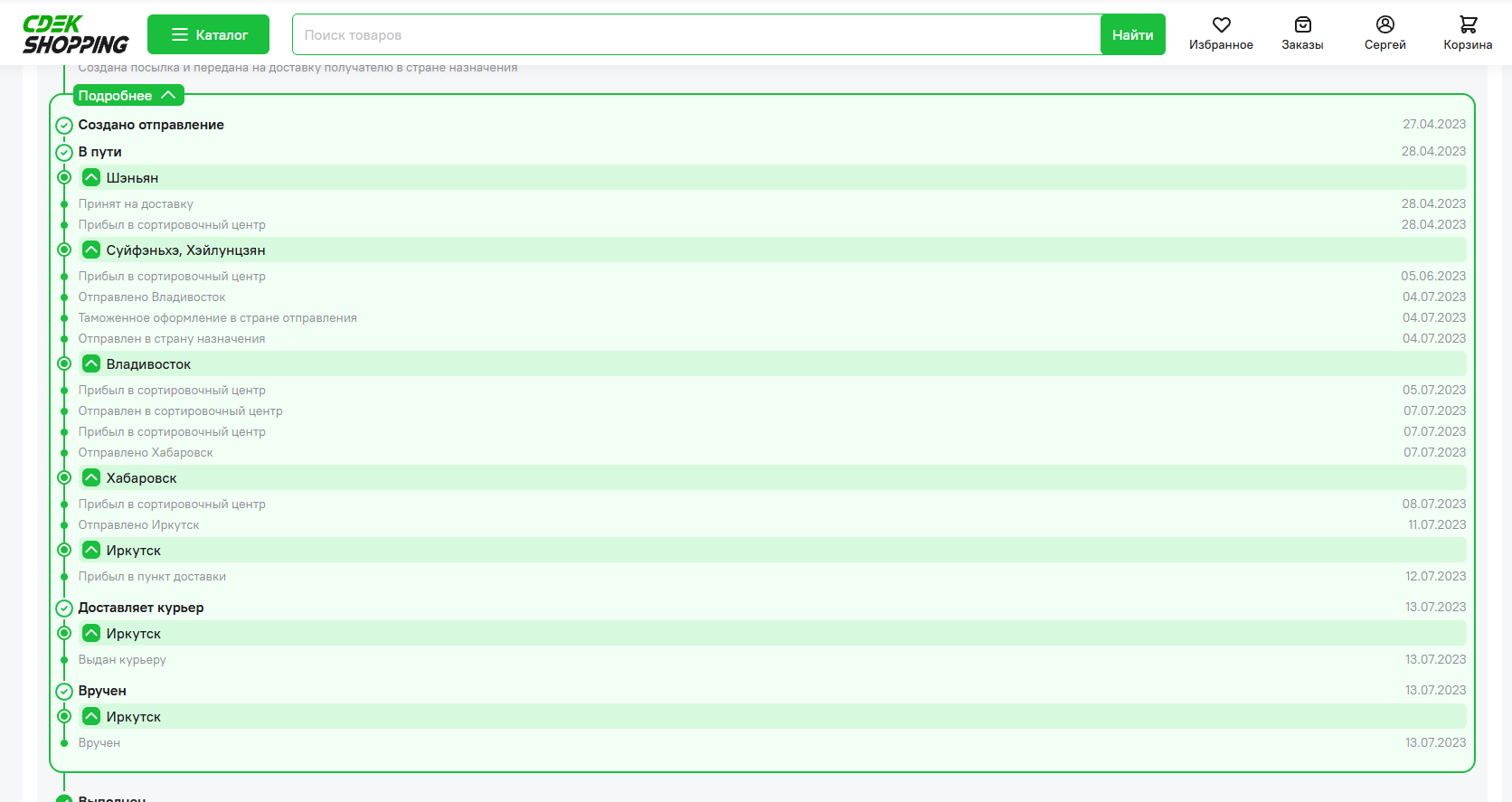Select the Принят на доставку row
This screenshot has width=1512, height=802.
click(x=771, y=203)
